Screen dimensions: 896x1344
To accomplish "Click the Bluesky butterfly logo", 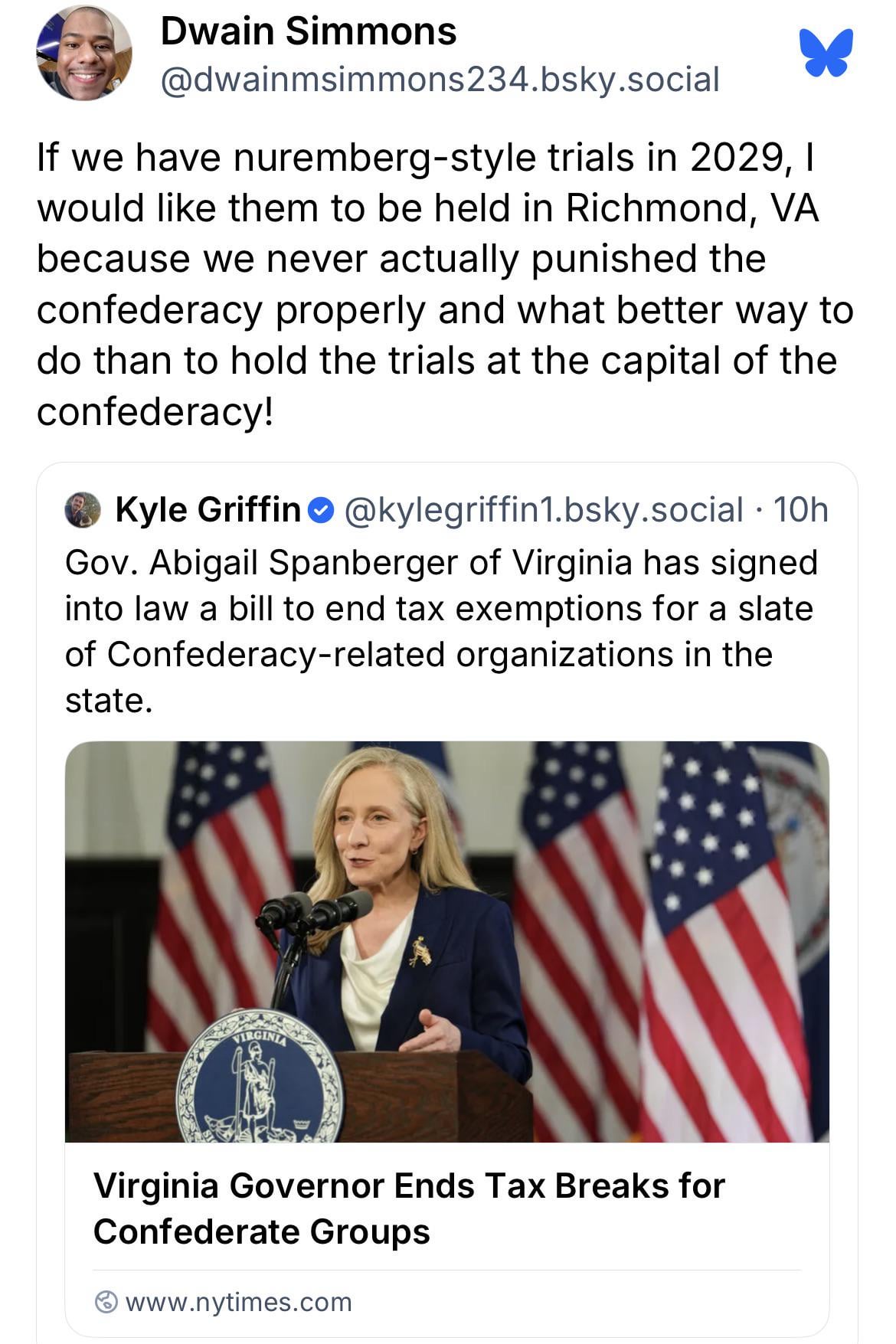I will pyautogui.click(x=826, y=52).
